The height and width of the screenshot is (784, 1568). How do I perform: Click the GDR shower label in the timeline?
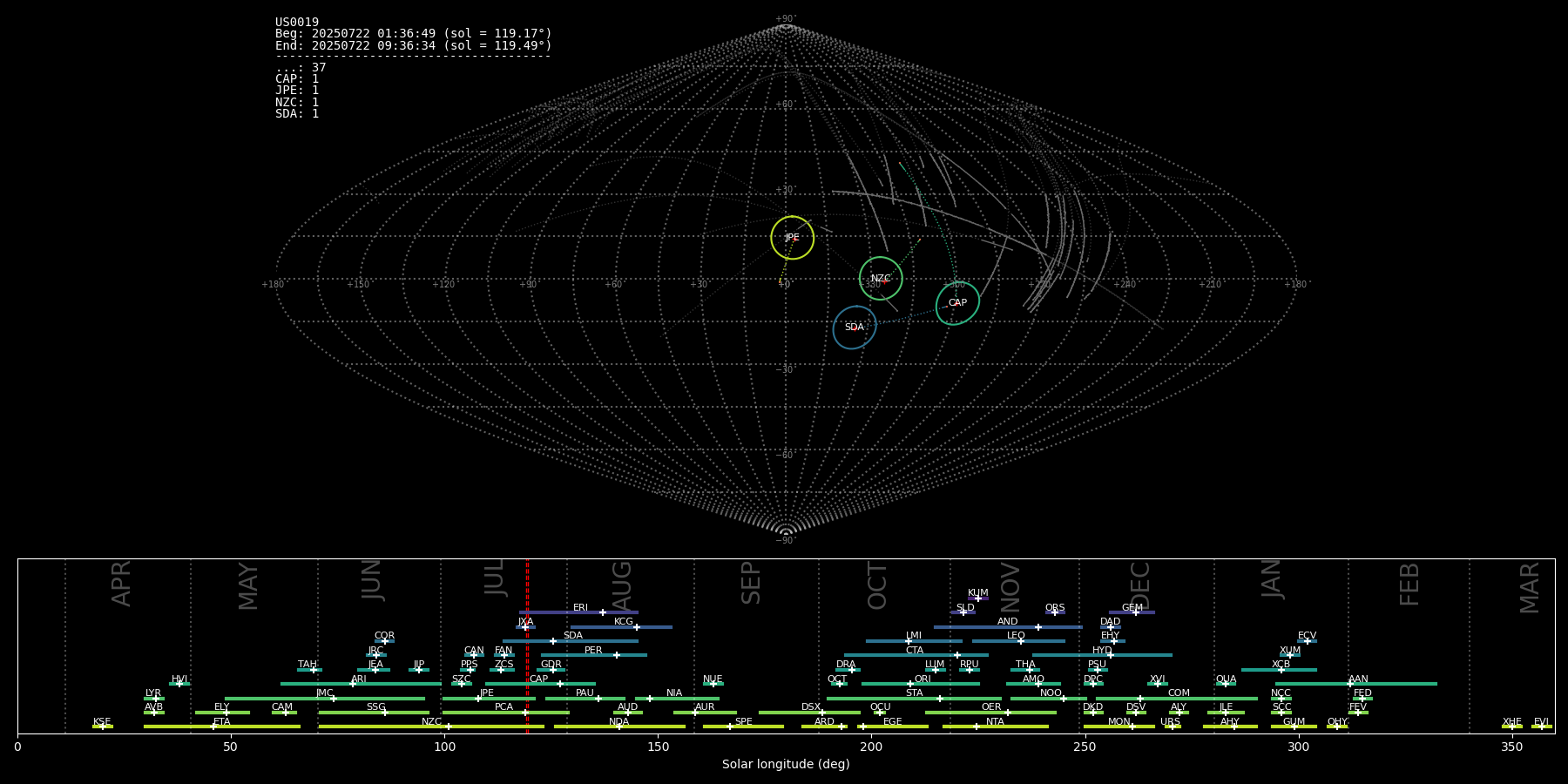551,665
